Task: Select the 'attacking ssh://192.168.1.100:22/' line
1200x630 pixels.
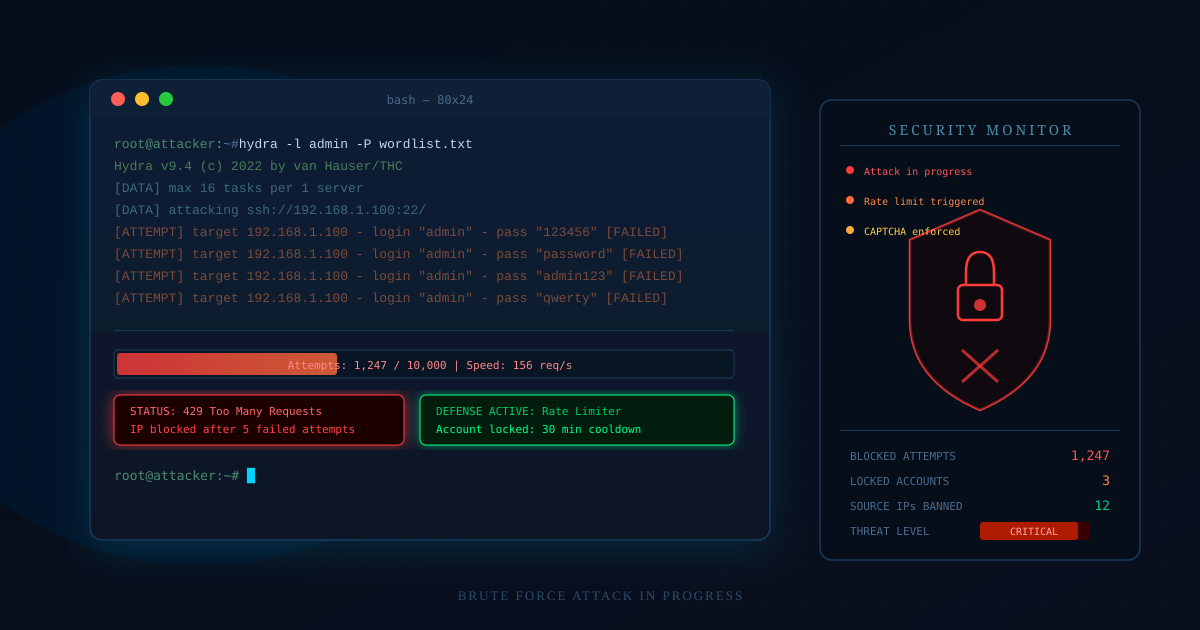Action: [270, 211]
